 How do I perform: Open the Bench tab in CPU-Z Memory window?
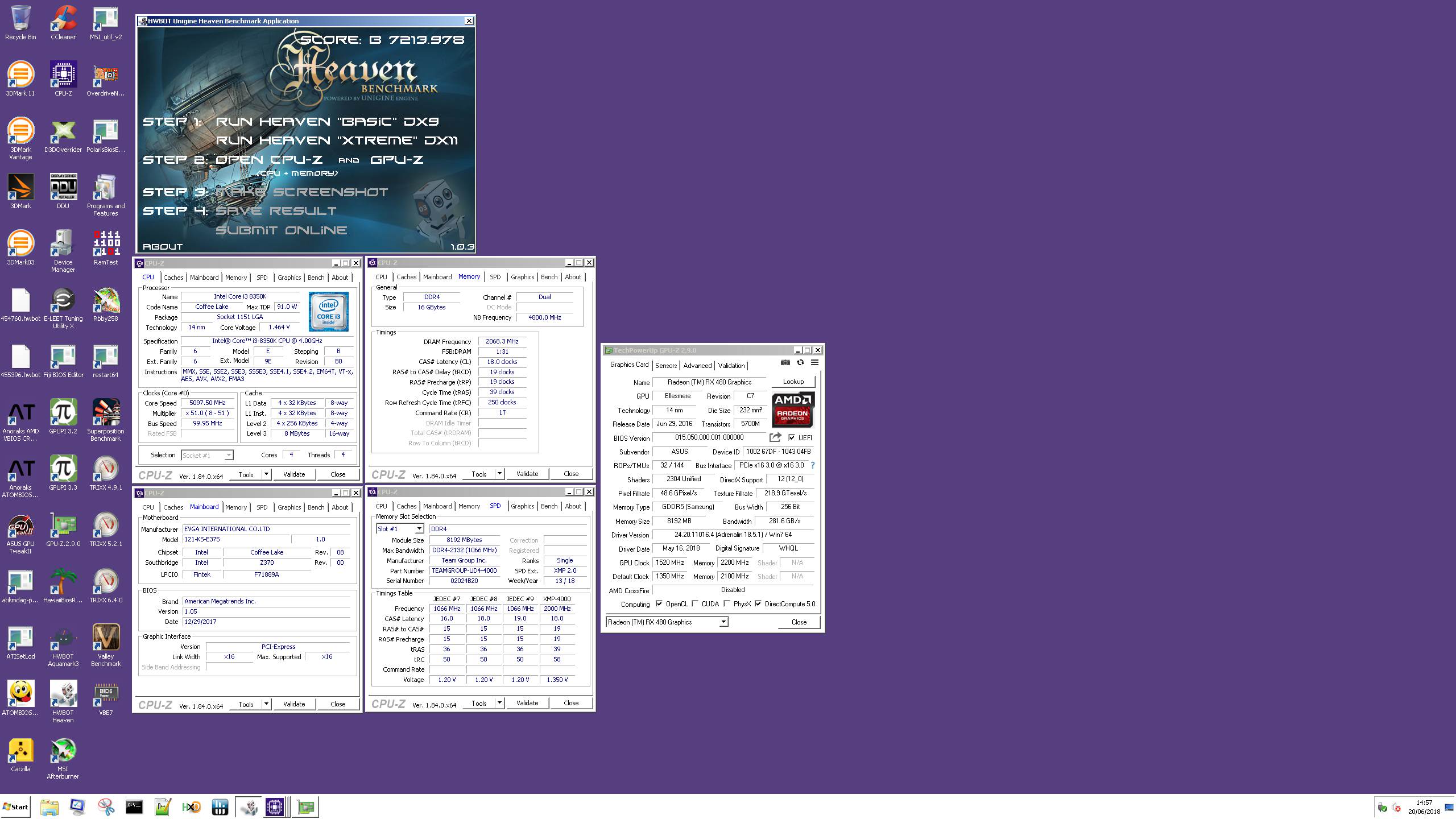coord(549,277)
